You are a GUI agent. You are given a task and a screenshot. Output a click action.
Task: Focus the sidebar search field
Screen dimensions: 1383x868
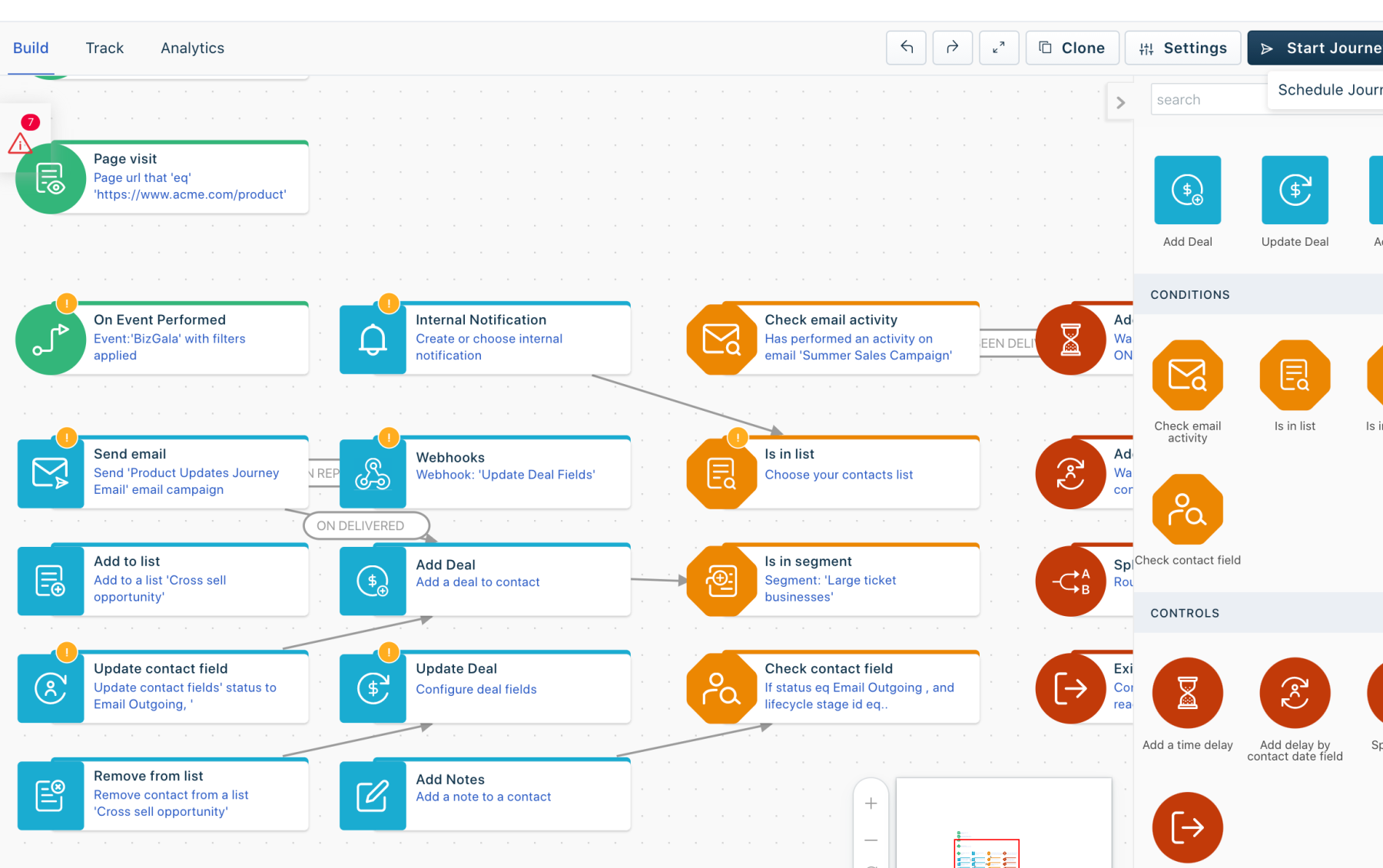[x=1208, y=99]
